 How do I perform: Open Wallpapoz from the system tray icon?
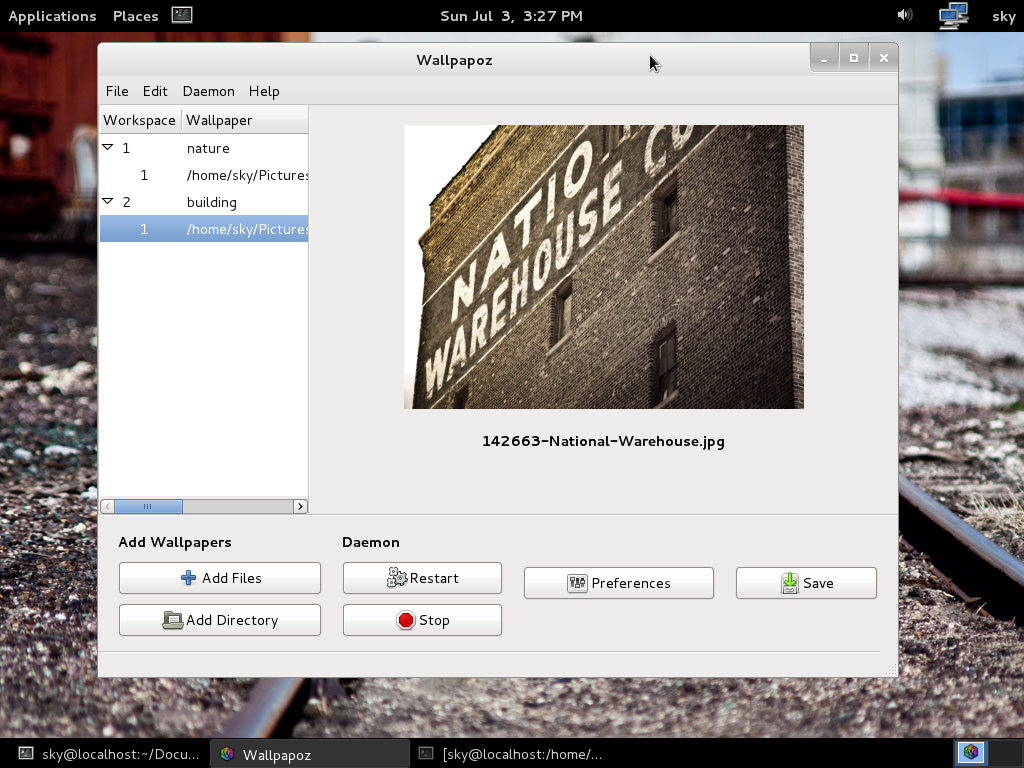(969, 752)
